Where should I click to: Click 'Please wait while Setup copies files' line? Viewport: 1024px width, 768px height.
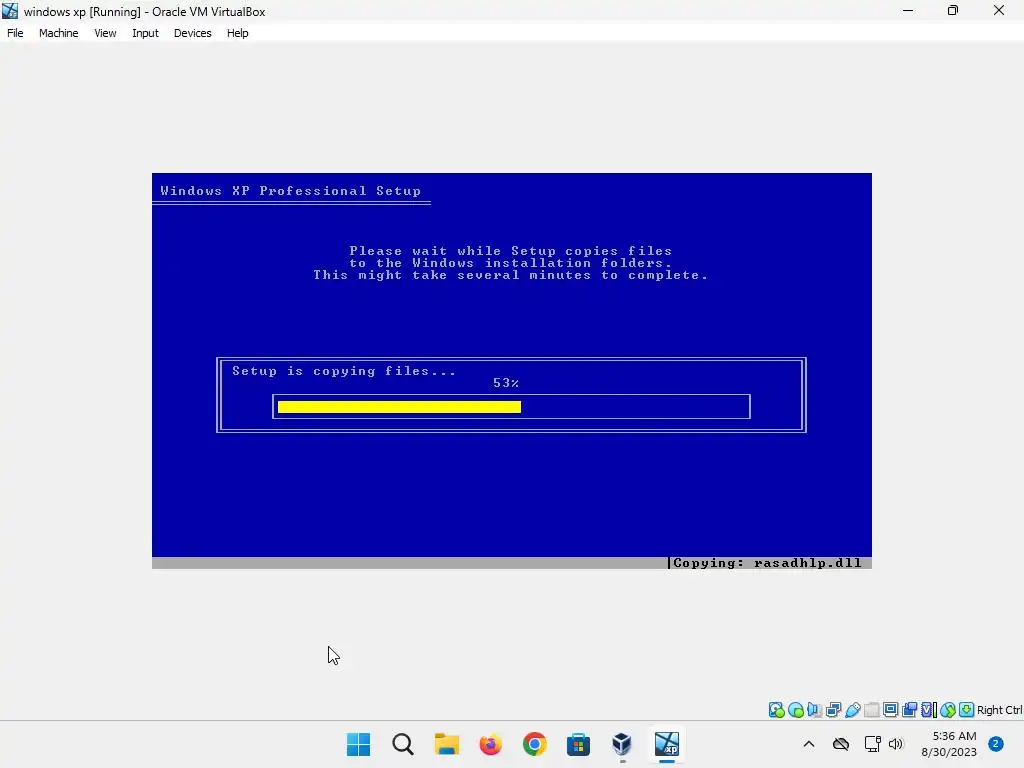[x=510, y=251]
